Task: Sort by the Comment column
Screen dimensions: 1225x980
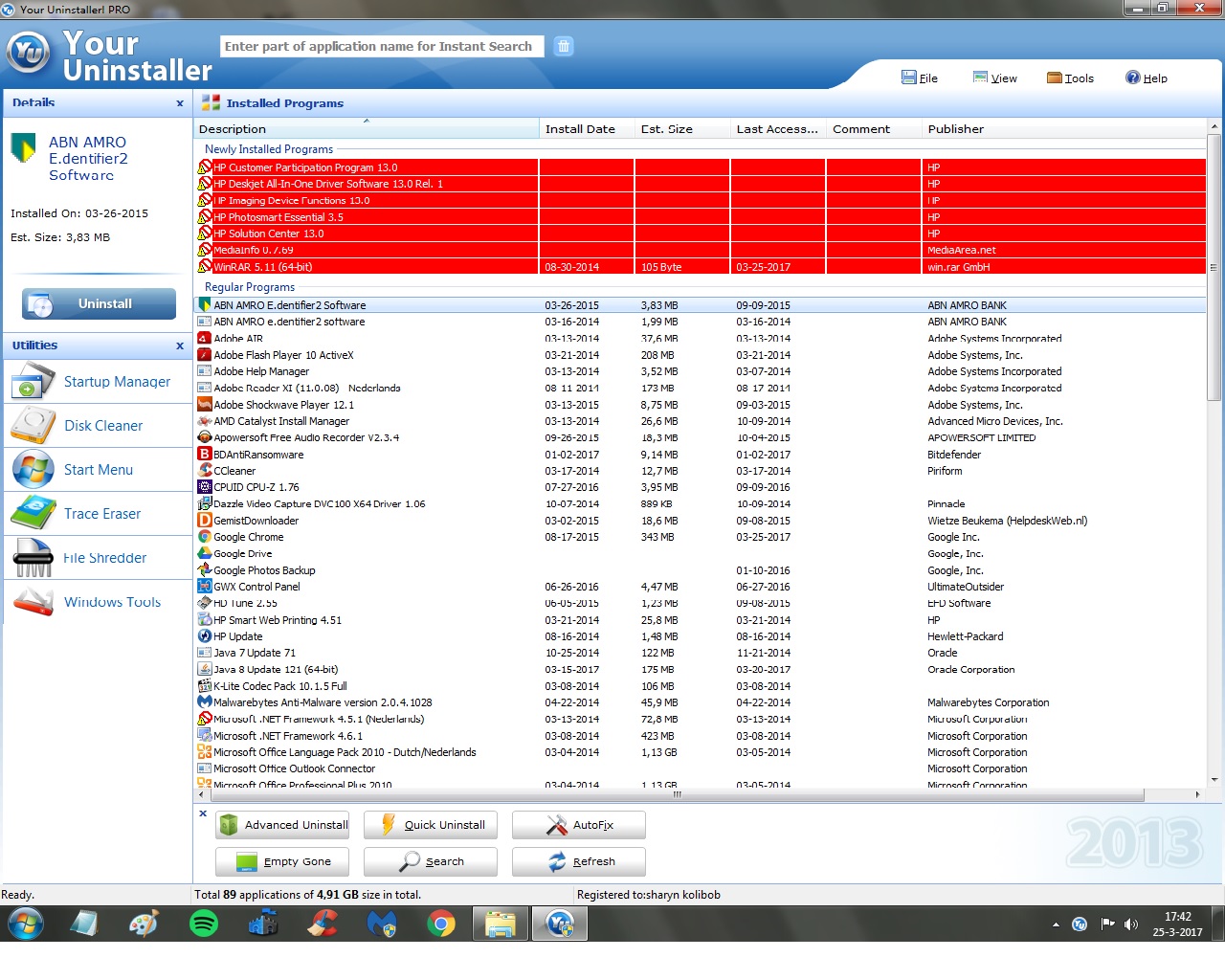Action: [x=874, y=129]
